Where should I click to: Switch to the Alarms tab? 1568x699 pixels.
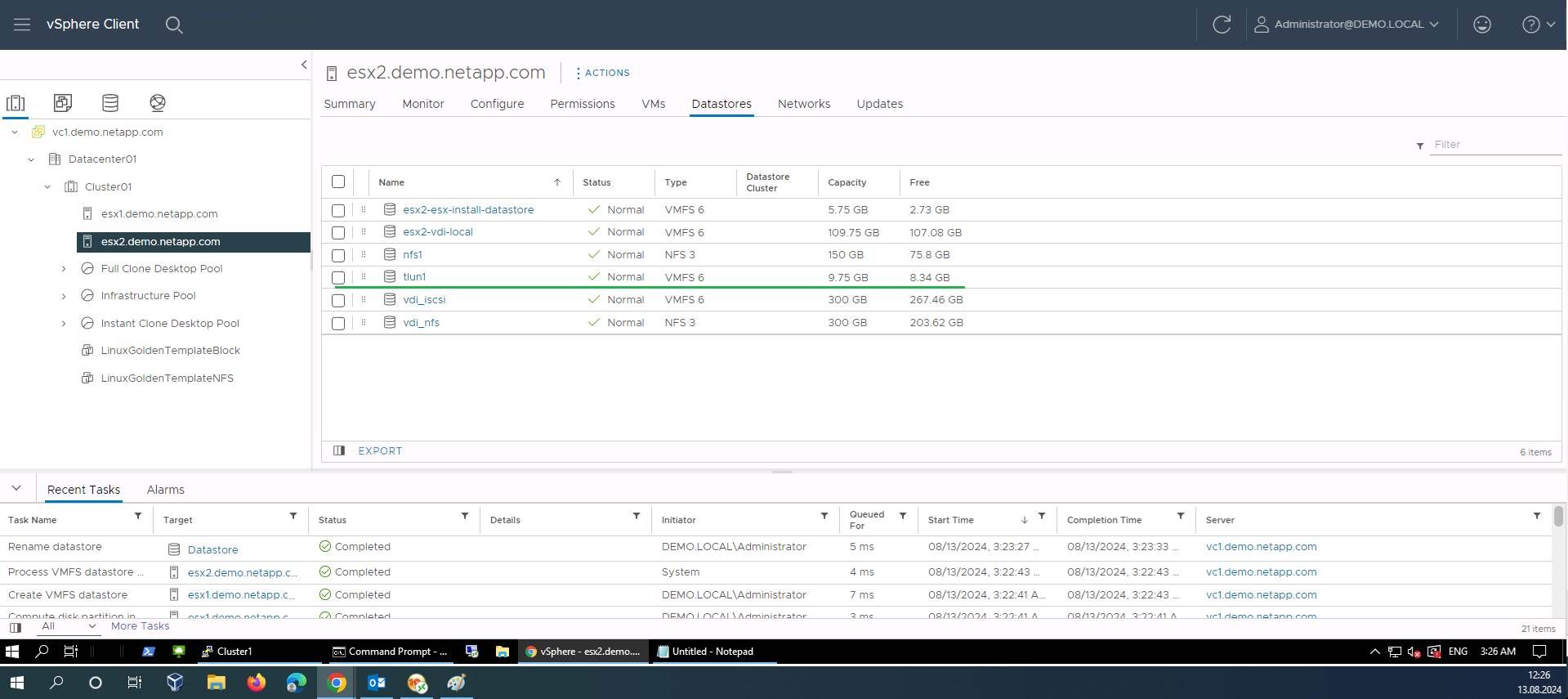click(165, 490)
